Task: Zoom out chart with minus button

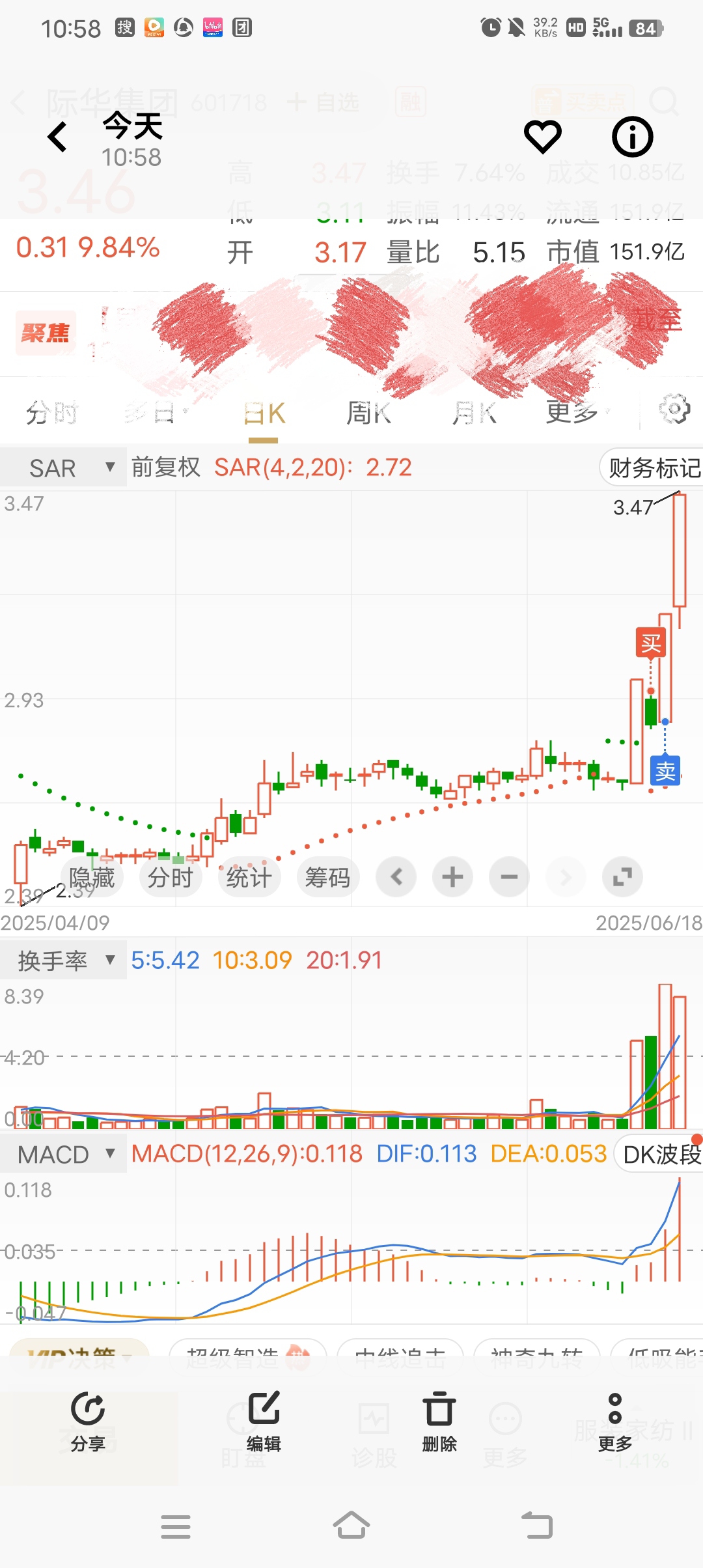Action: pyautogui.click(x=509, y=876)
